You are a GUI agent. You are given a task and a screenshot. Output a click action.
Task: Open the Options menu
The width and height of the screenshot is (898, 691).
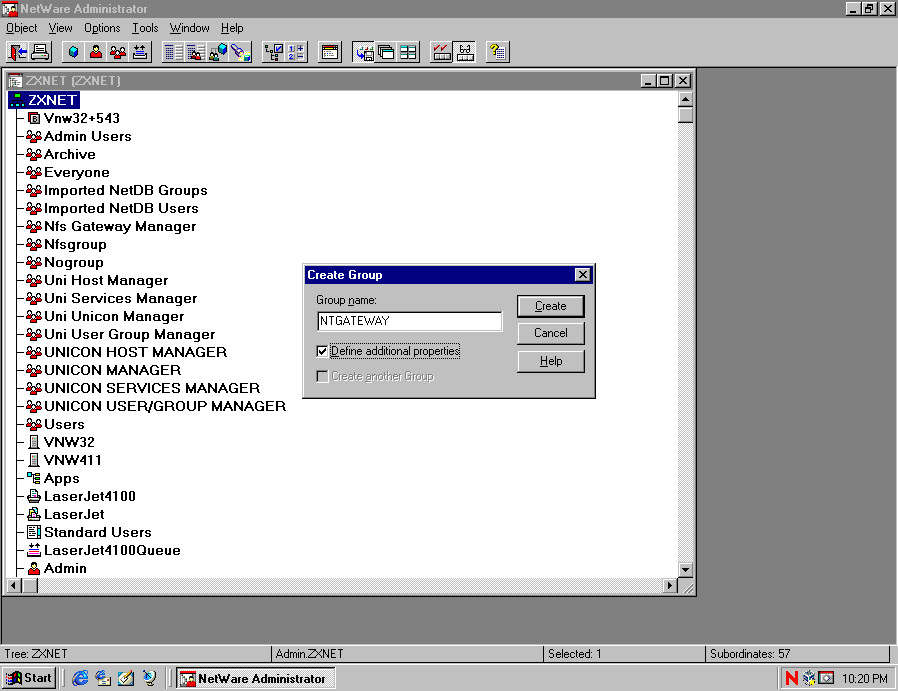[102, 27]
